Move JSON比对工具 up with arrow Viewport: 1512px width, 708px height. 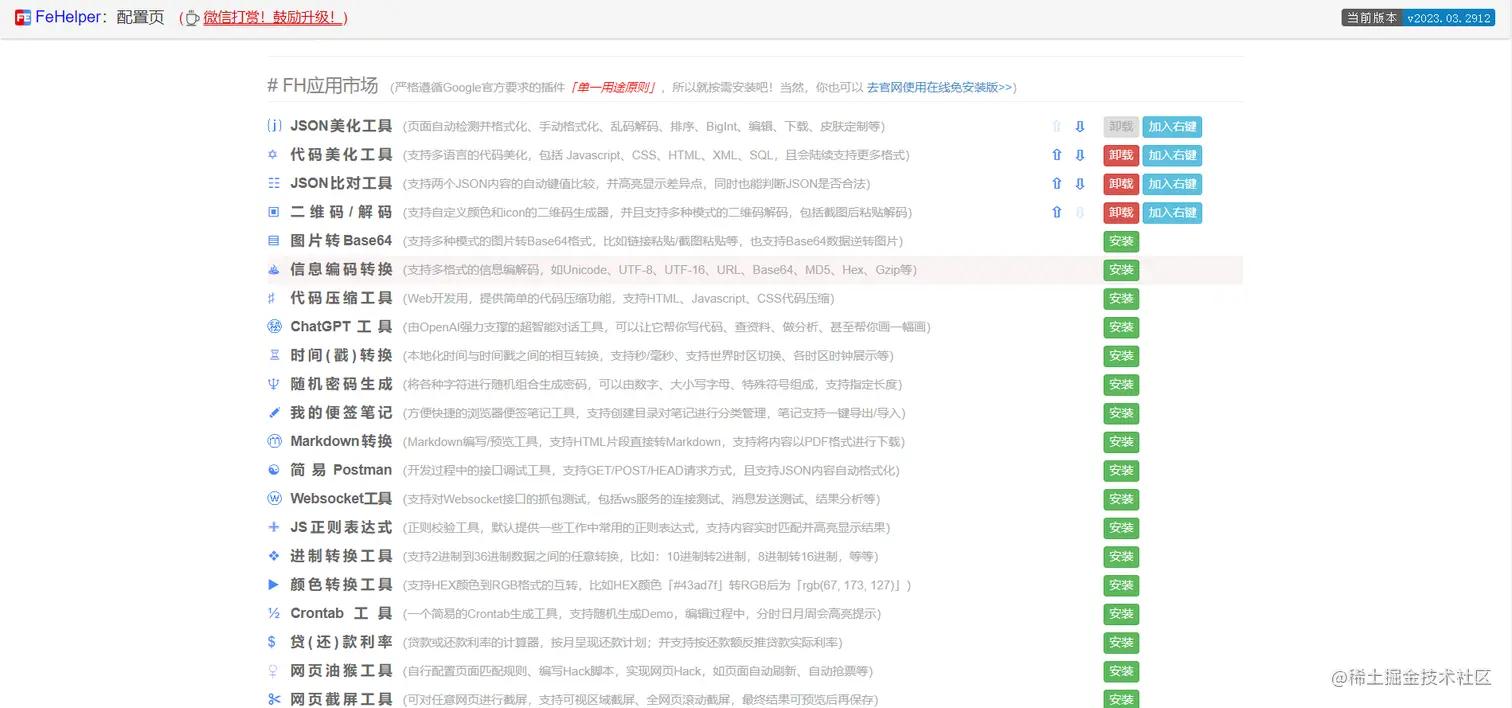tap(1057, 184)
